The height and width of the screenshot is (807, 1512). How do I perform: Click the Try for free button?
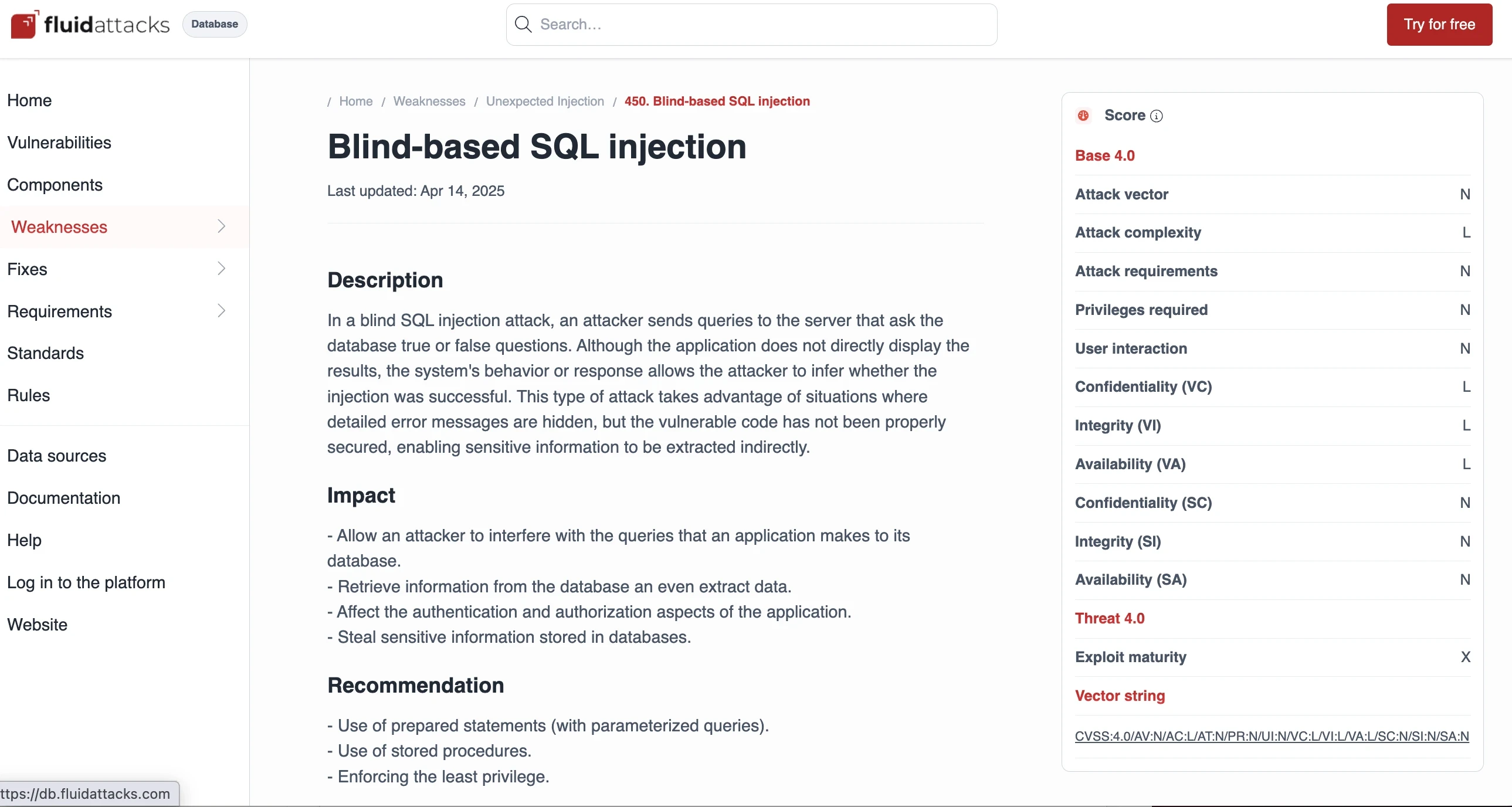1439,25
